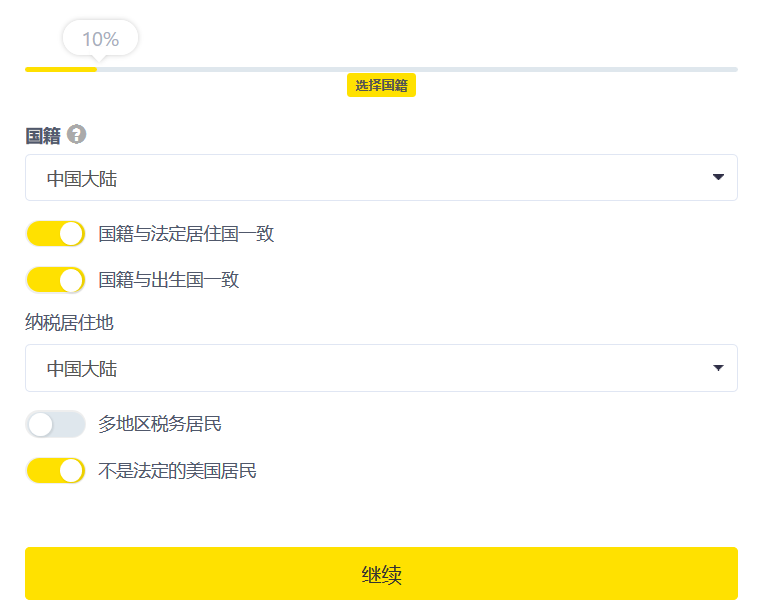Toggle the 国籍与法定居住国一致 switch
This screenshot has width=761, height=611.
coord(55,234)
